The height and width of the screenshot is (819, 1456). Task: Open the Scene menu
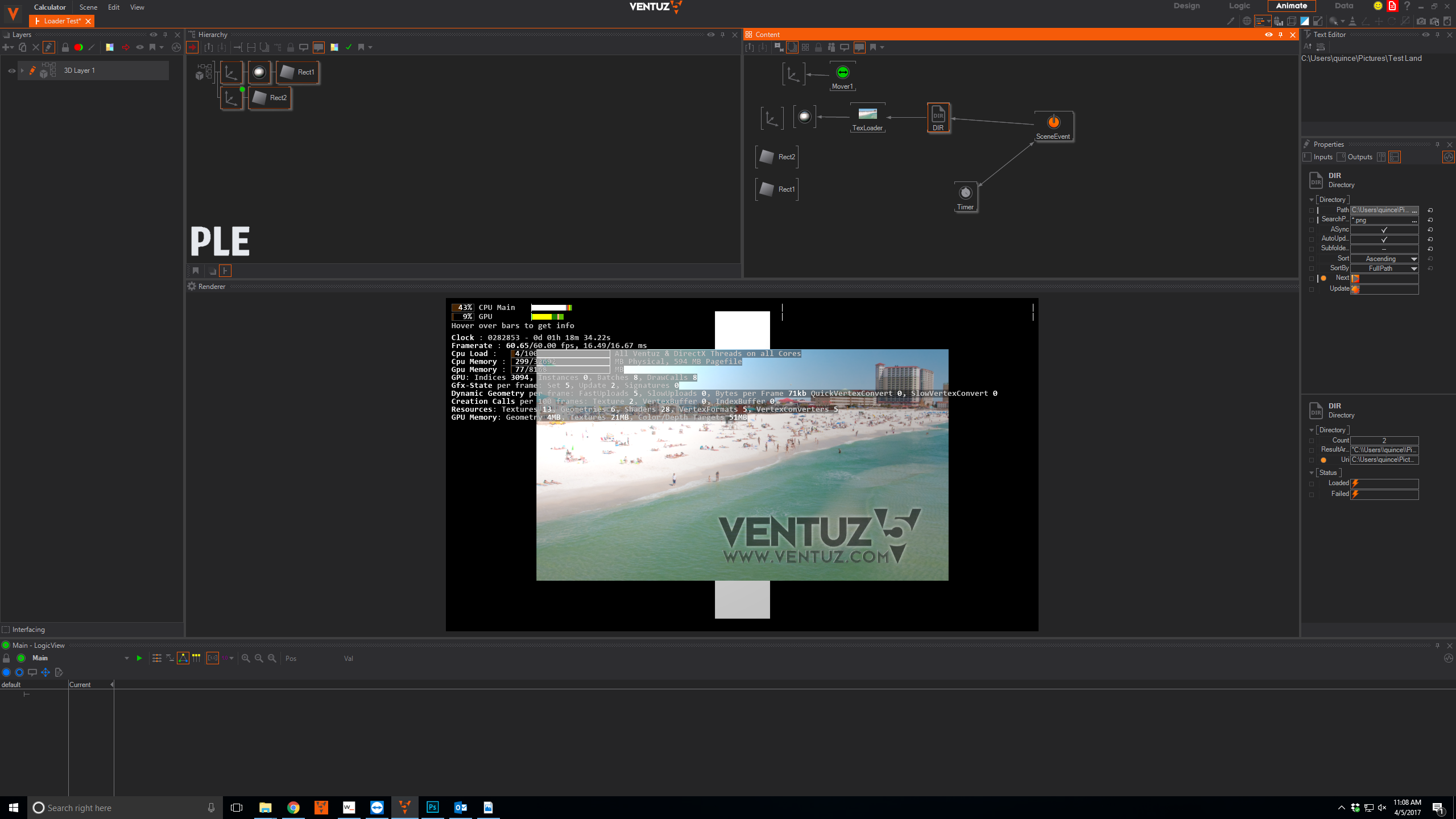pos(88,7)
